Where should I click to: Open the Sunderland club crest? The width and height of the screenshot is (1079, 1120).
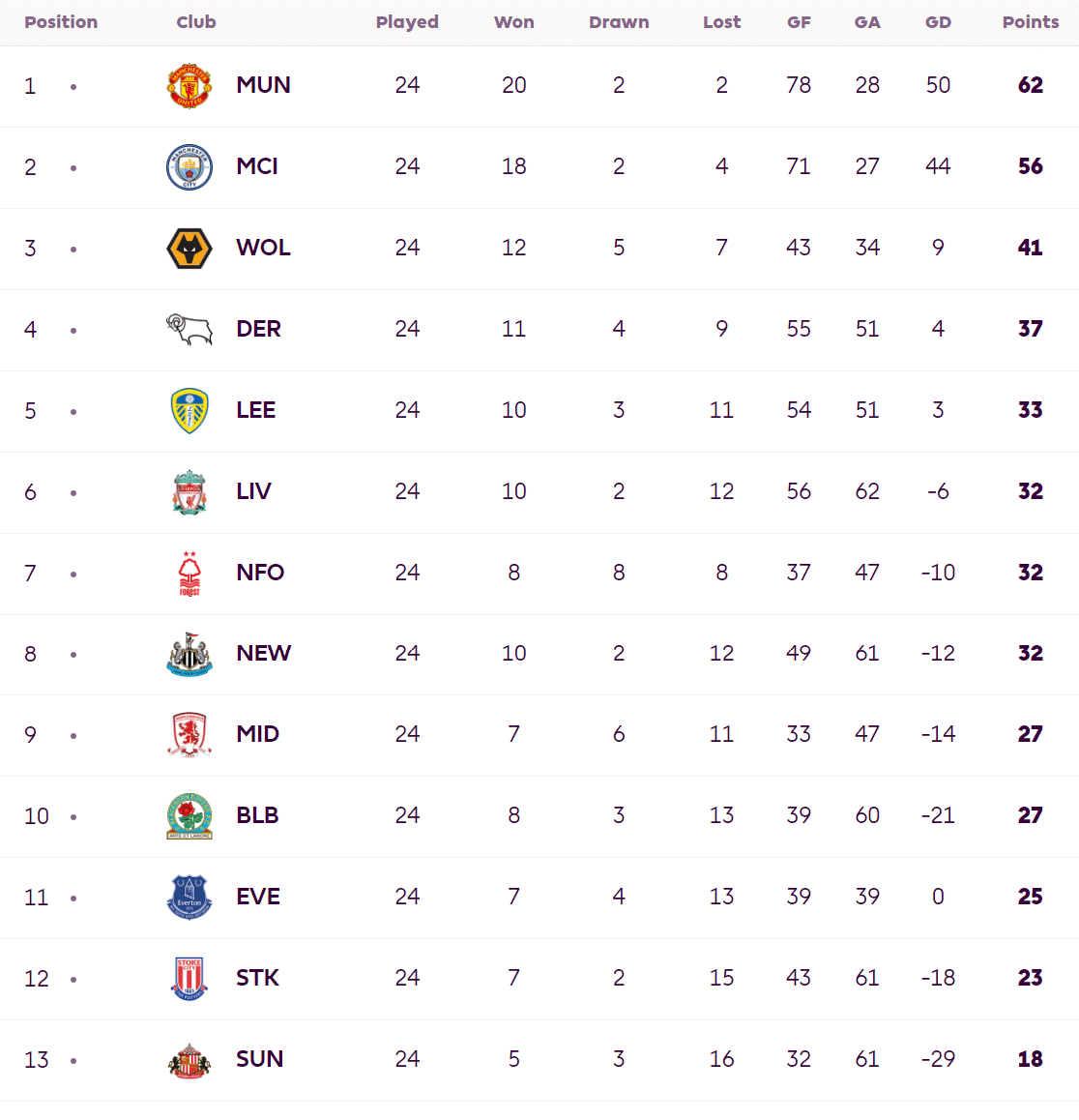coord(190,1061)
